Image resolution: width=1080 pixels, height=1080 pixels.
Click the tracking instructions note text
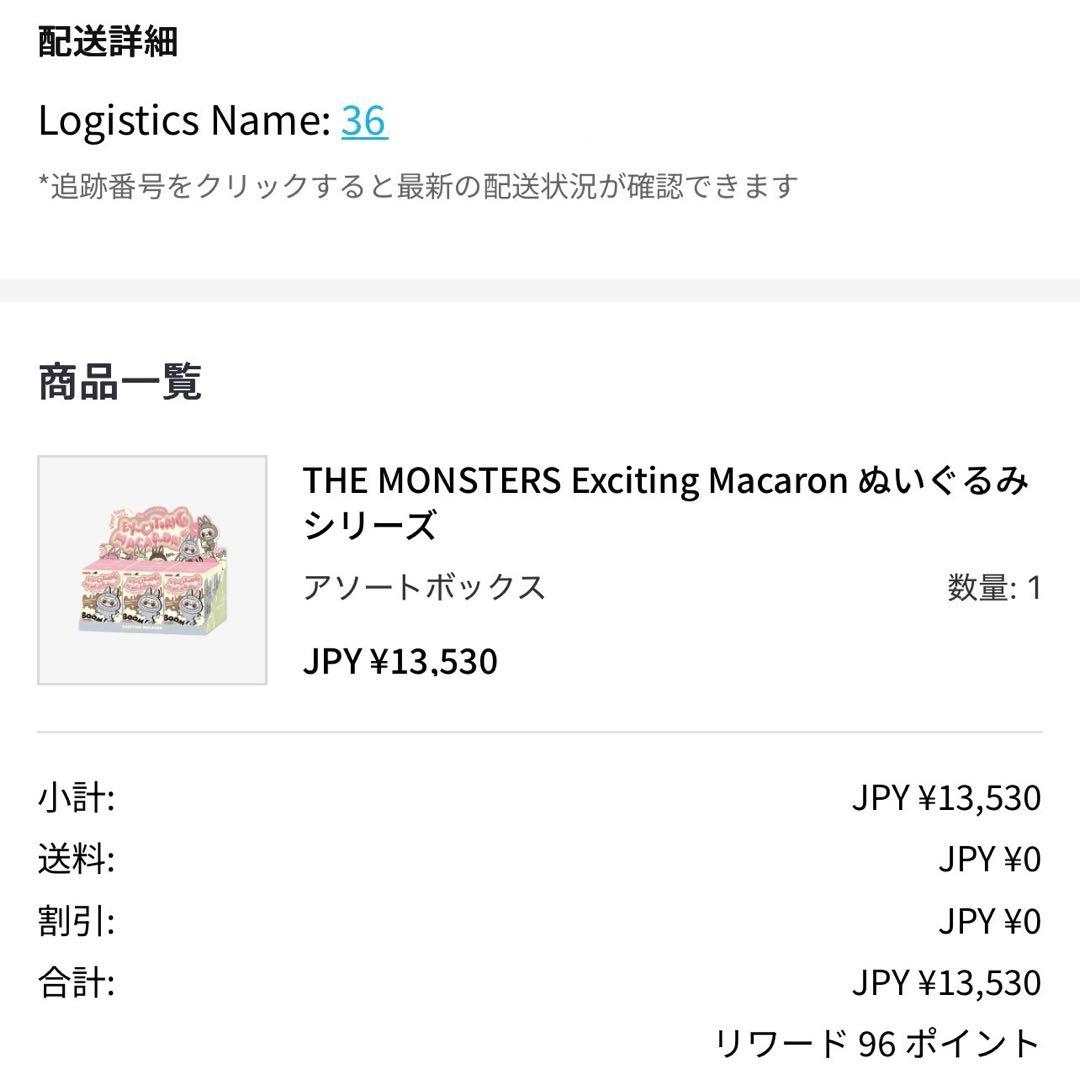click(x=418, y=184)
